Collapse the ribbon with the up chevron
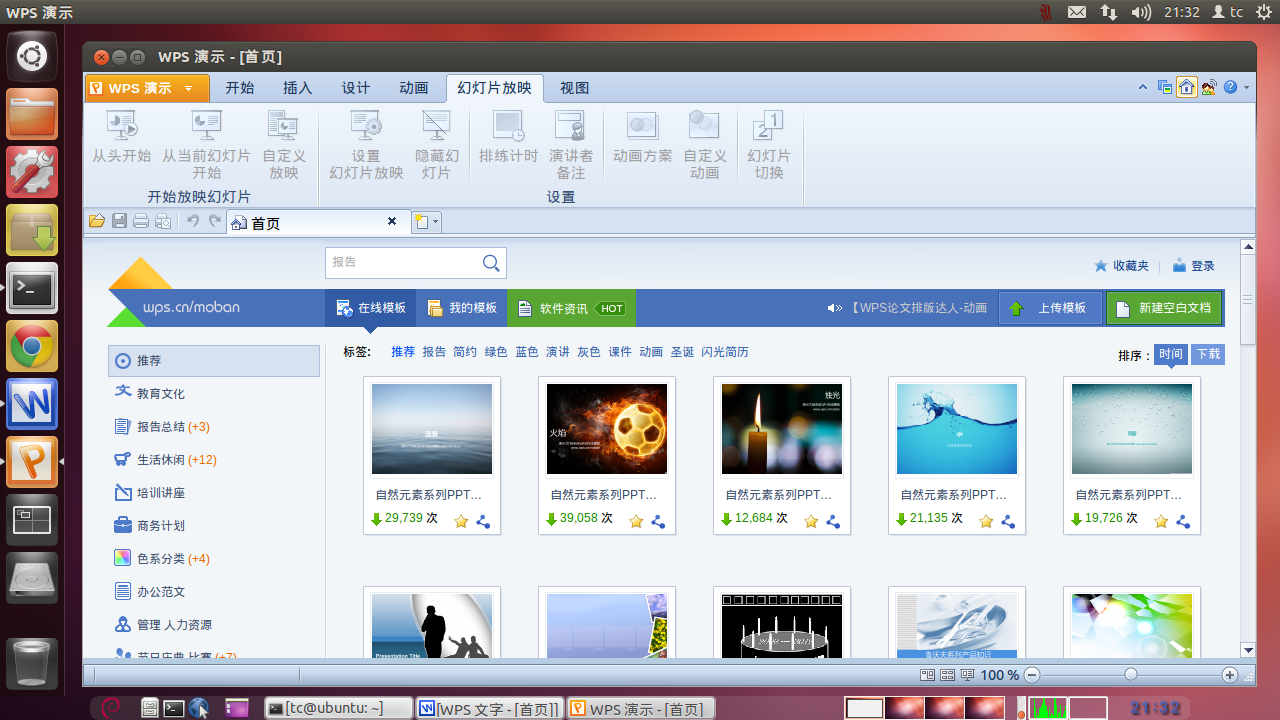 click(1143, 87)
